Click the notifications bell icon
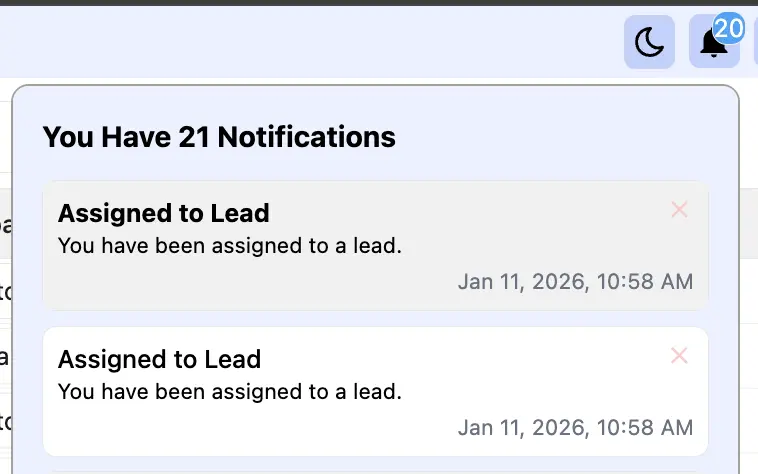The image size is (758, 474). (x=713, y=44)
